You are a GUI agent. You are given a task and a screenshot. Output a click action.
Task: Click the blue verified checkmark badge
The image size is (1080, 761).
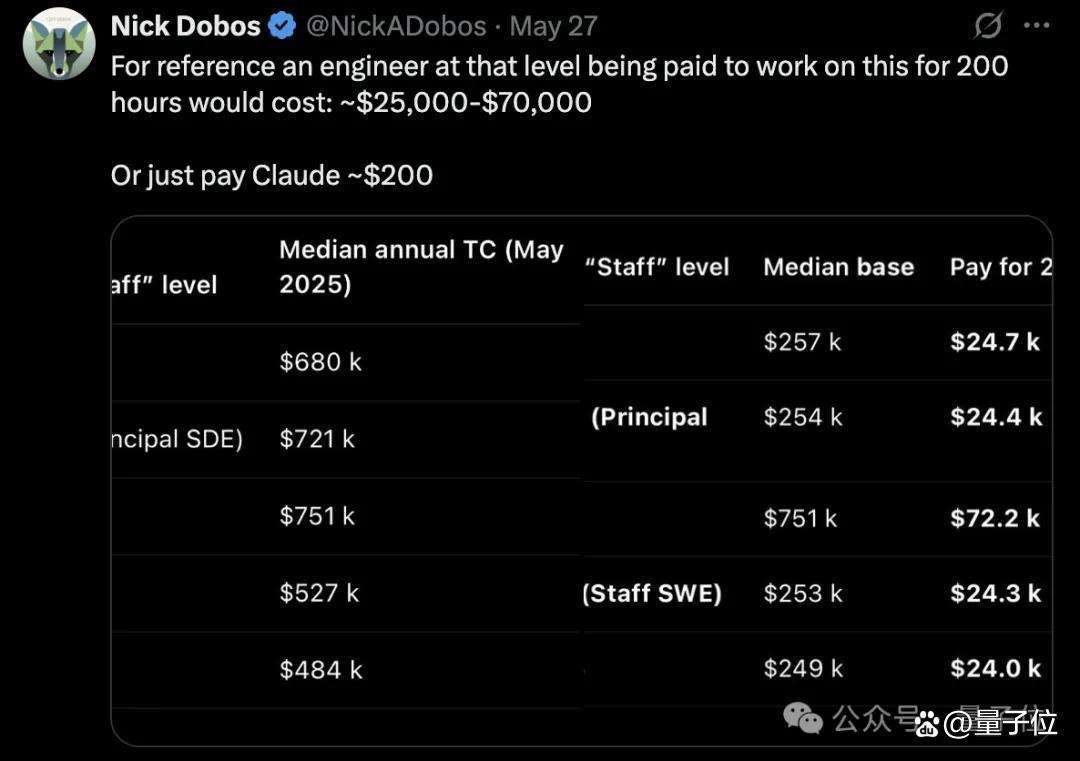[x=282, y=26]
